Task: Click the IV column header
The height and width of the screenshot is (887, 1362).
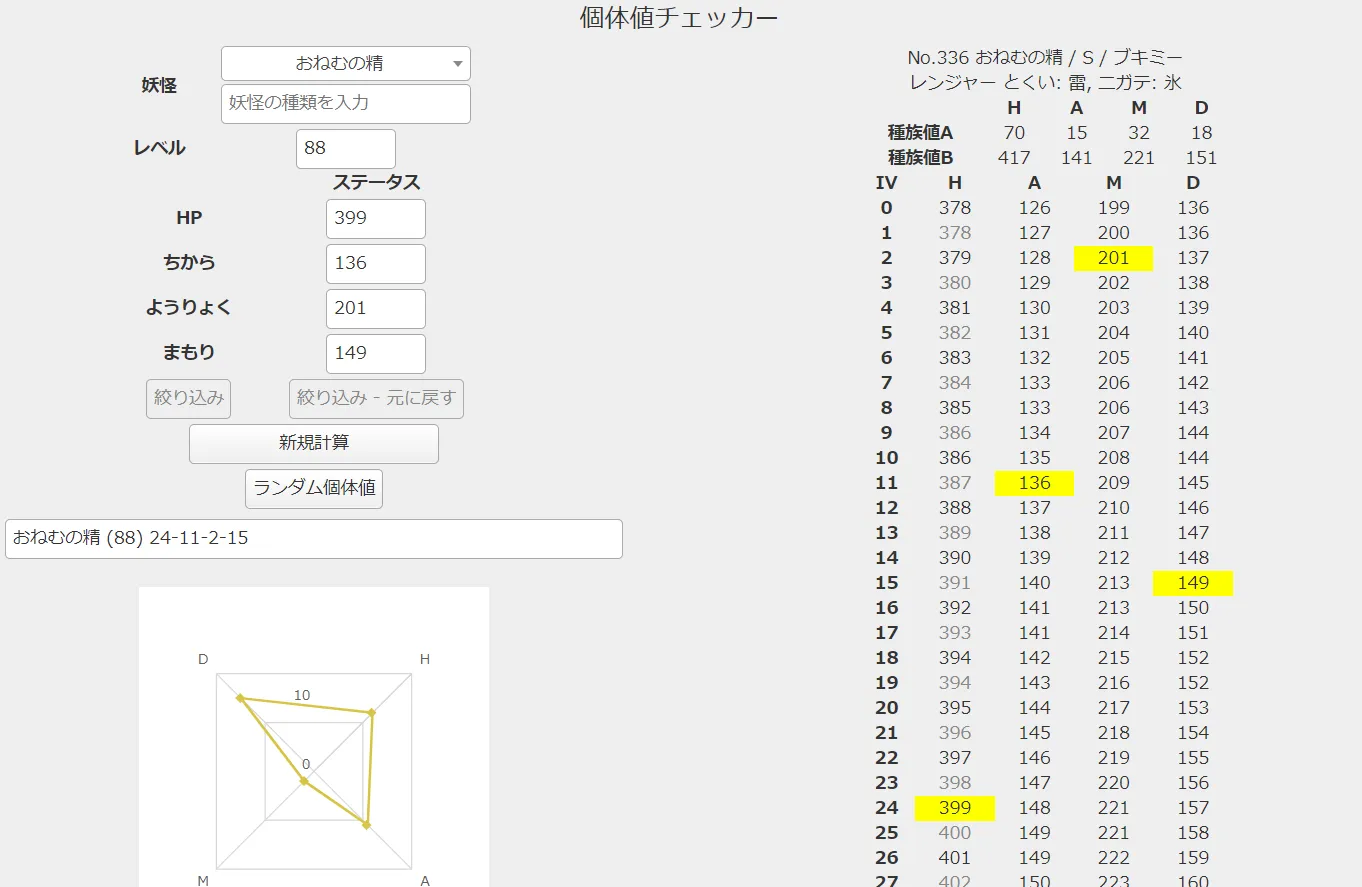Action: pyautogui.click(x=886, y=183)
